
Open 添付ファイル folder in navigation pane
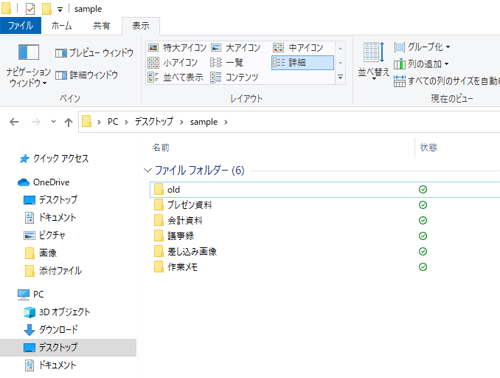(53, 271)
